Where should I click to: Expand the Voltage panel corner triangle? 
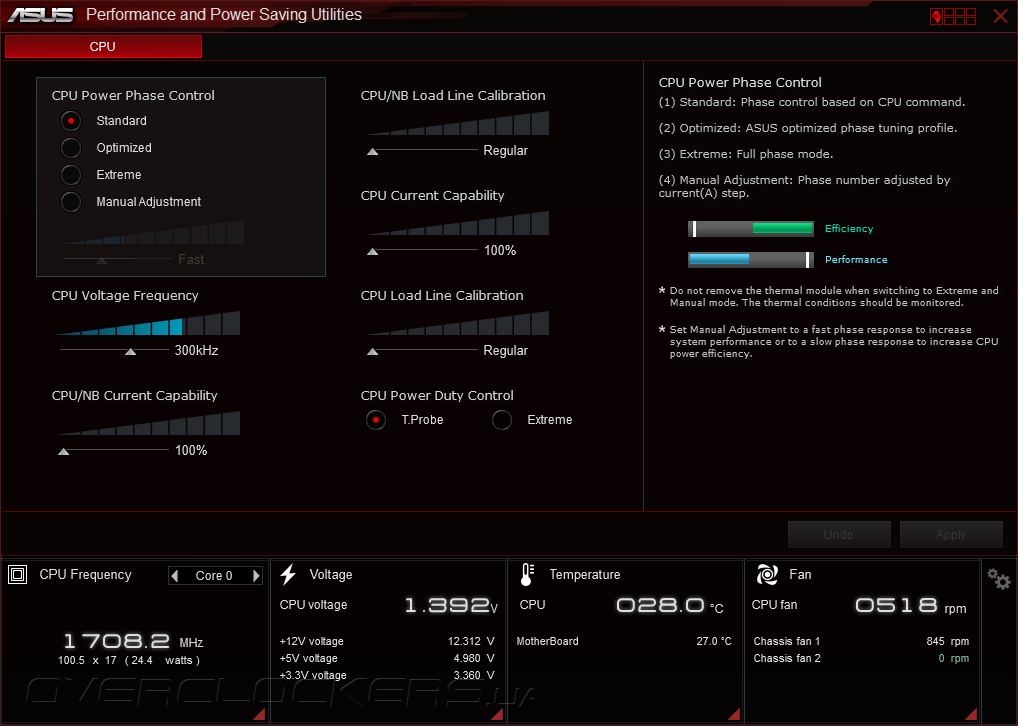coord(497,714)
